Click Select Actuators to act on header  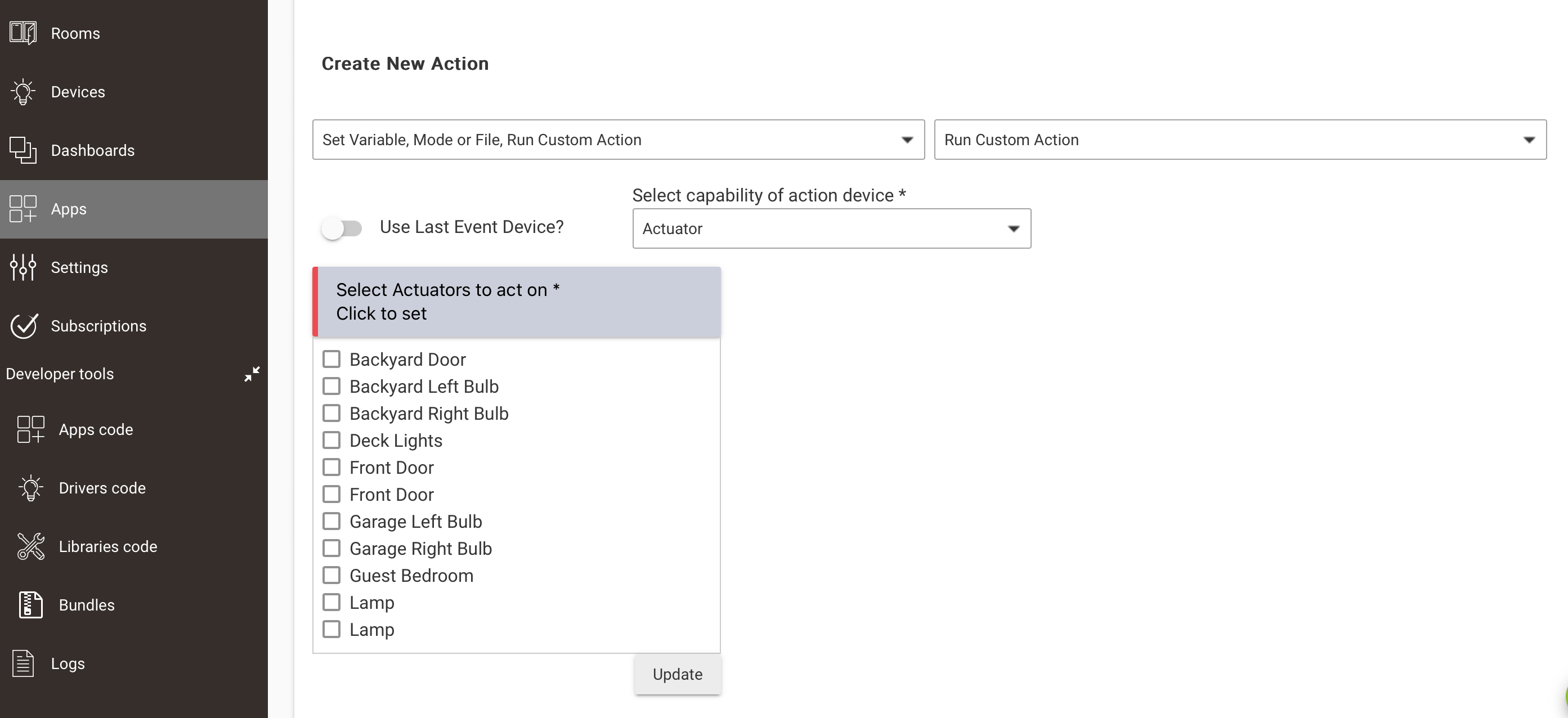coord(517,302)
